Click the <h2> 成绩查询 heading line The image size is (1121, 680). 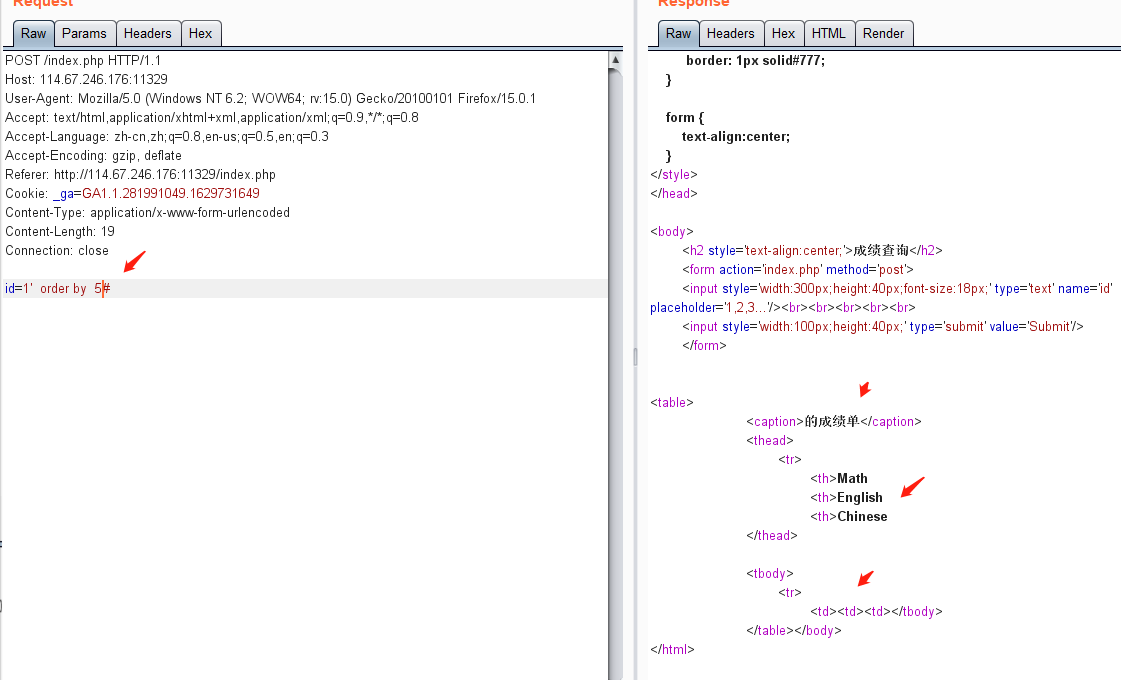[x=812, y=251]
